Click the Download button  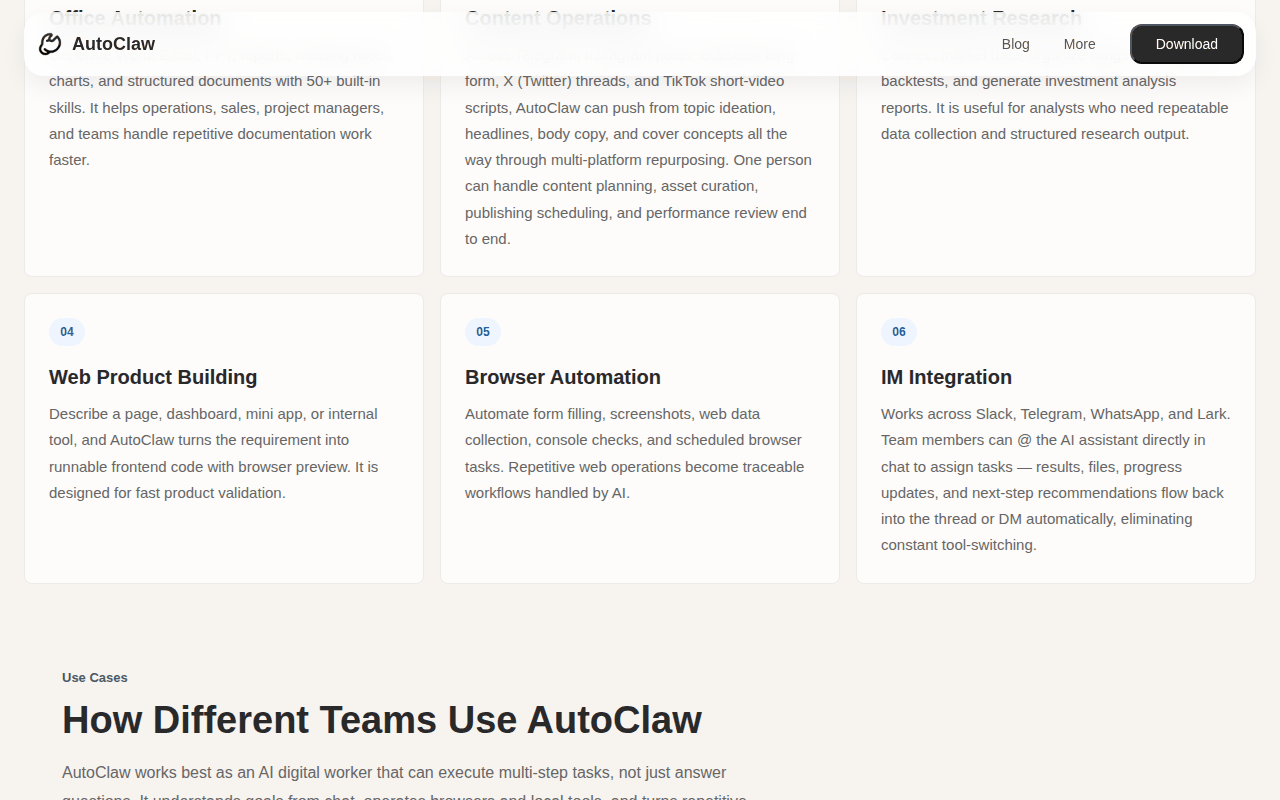point(1187,44)
